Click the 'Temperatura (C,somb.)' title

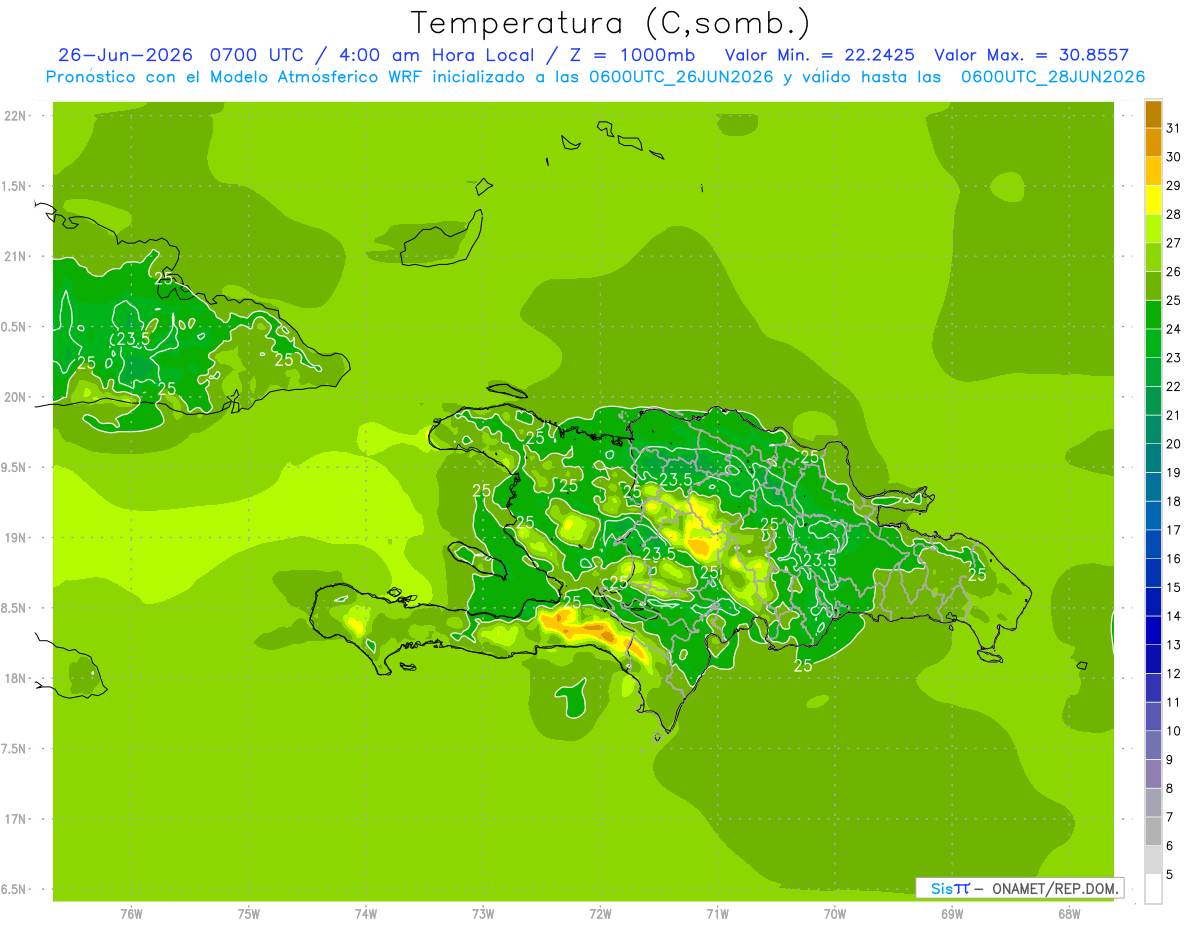pyautogui.click(x=610, y=23)
